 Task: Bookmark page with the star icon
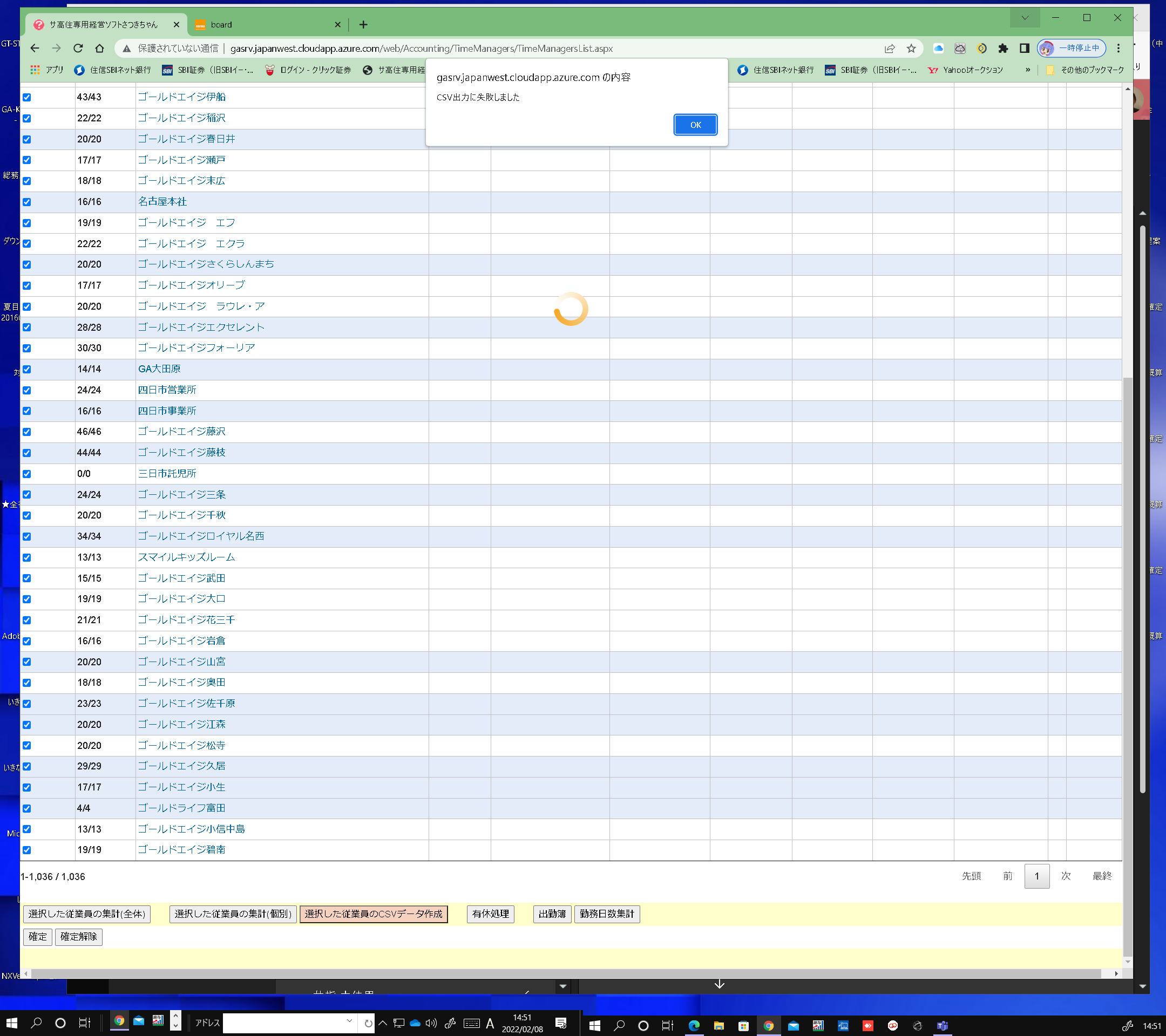click(911, 49)
